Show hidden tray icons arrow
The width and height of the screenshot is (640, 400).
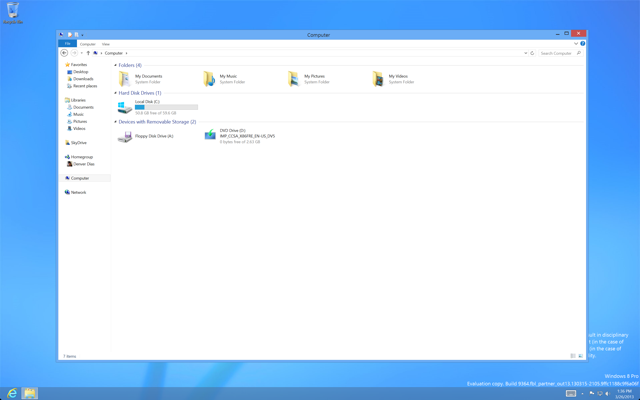(x=582, y=394)
